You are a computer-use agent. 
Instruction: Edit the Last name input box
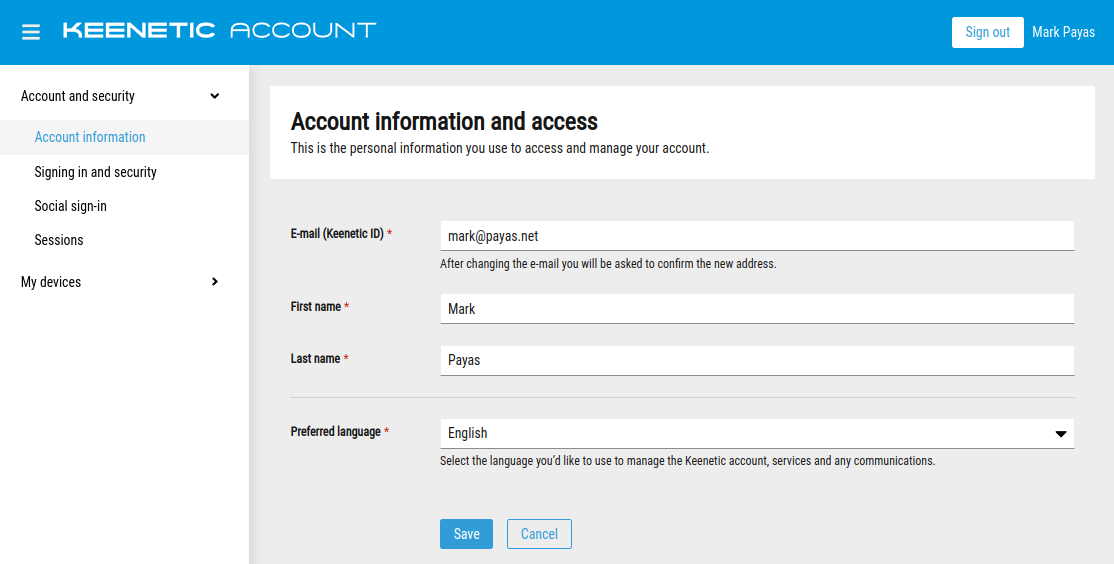point(756,360)
